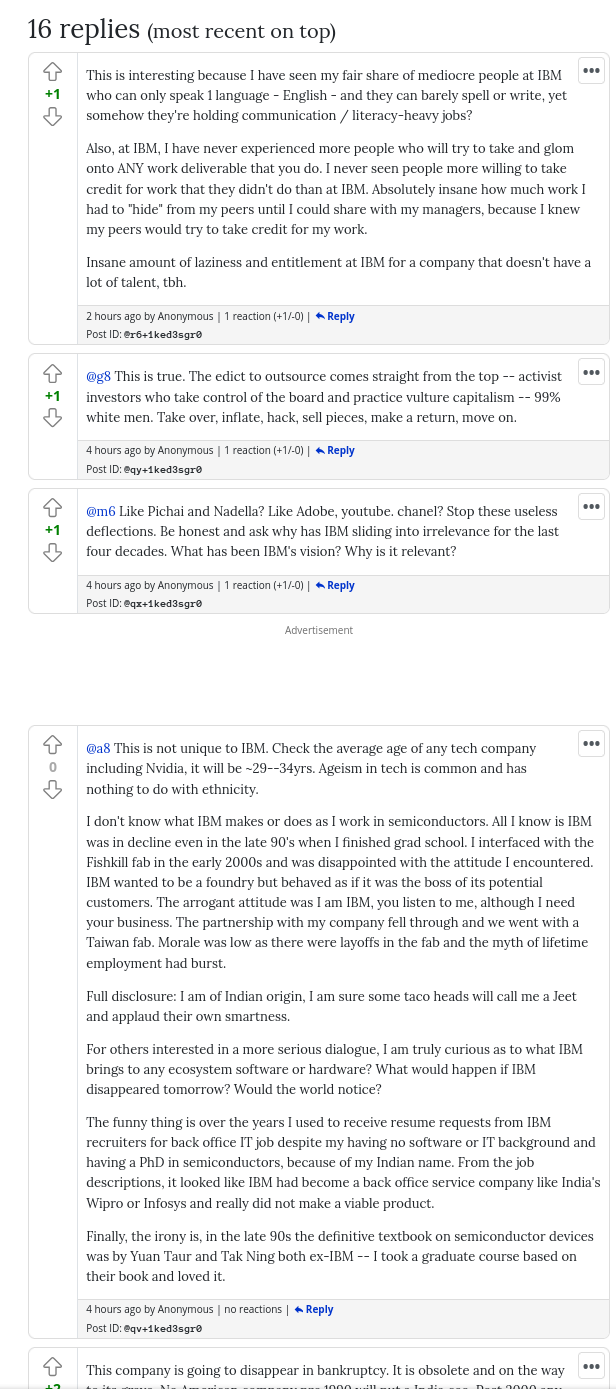Image resolution: width=616 pixels, height=1389 pixels.
Task: Click the 16 replies heading
Action: pyautogui.click(x=84, y=28)
